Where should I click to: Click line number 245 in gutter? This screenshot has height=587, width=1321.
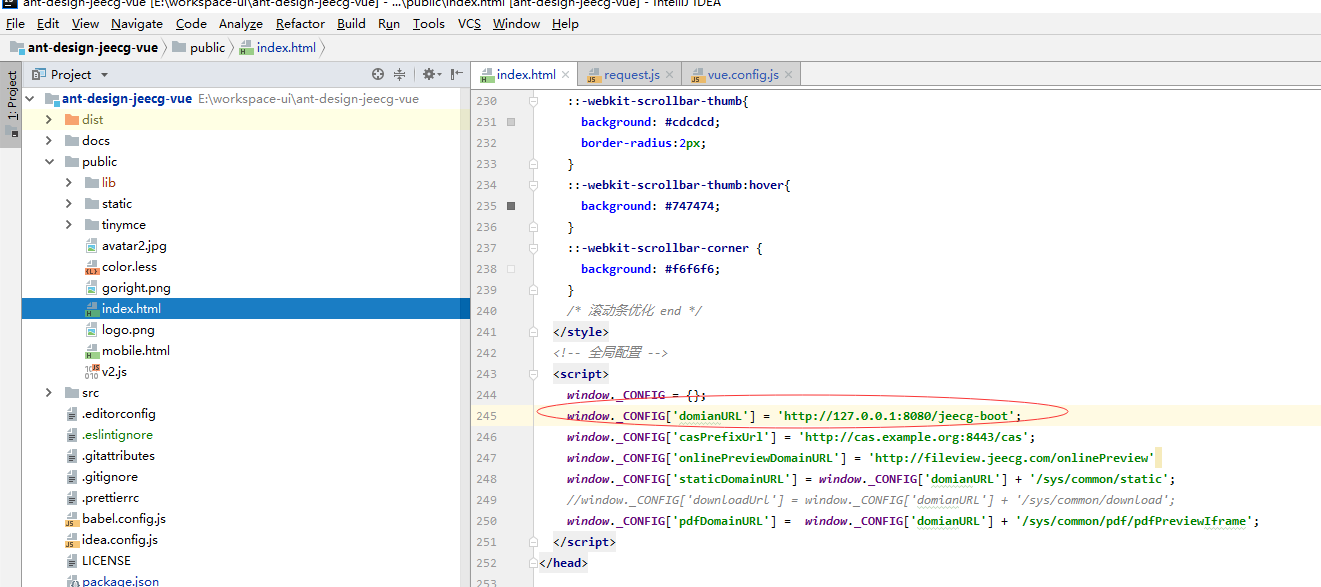pyautogui.click(x=486, y=416)
